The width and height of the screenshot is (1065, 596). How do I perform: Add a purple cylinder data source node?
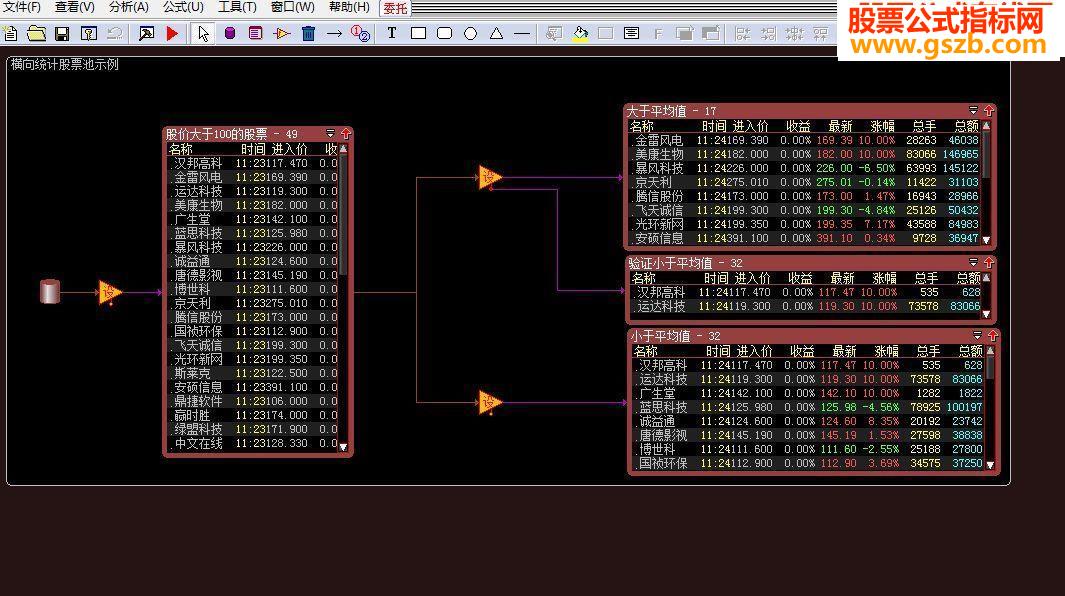(x=230, y=33)
